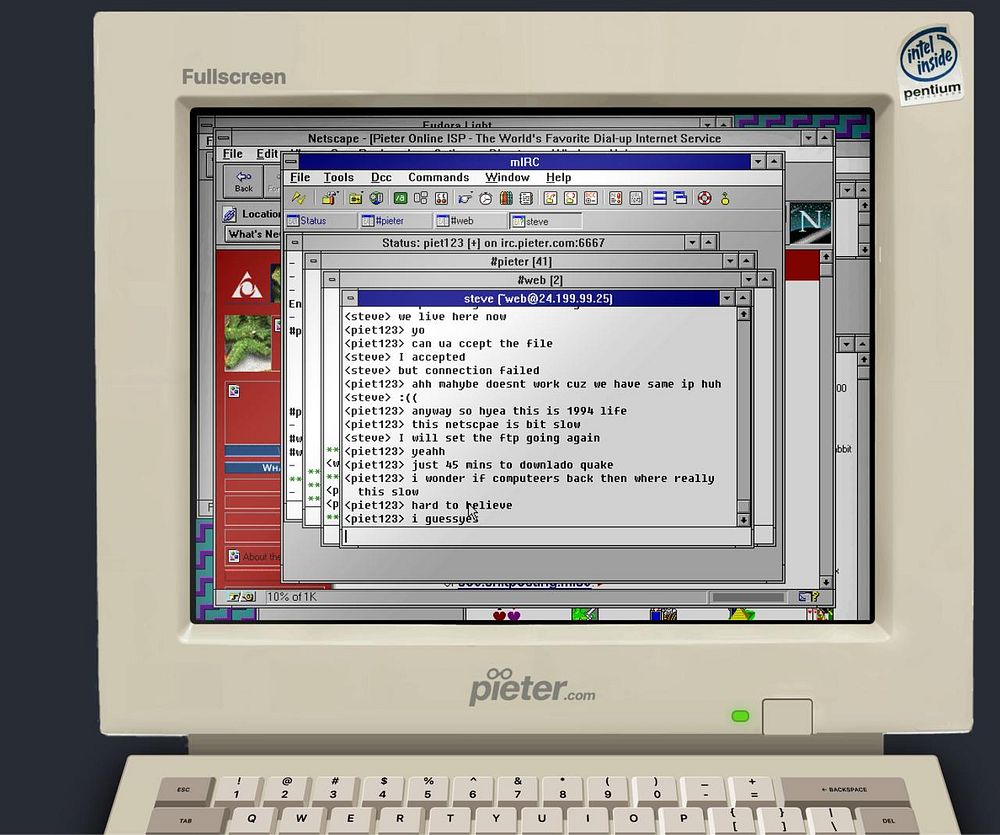Click the steve chat scroll down arrow
This screenshot has width=1000, height=835.
coord(744,520)
